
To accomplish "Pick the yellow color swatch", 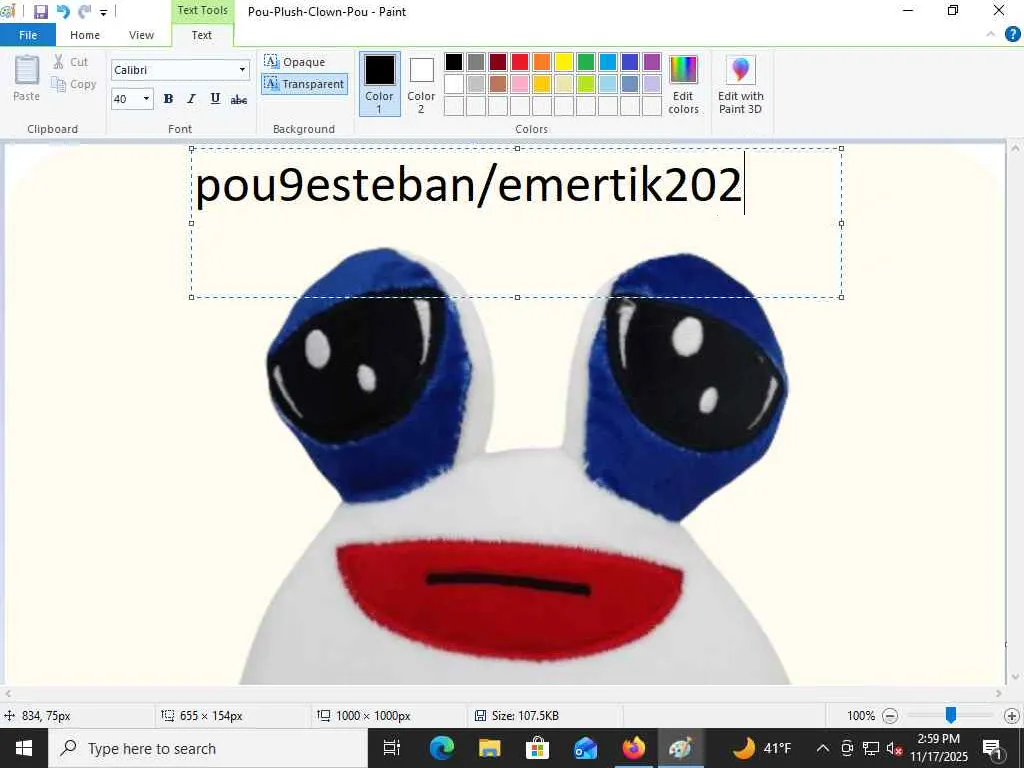I will 564,62.
